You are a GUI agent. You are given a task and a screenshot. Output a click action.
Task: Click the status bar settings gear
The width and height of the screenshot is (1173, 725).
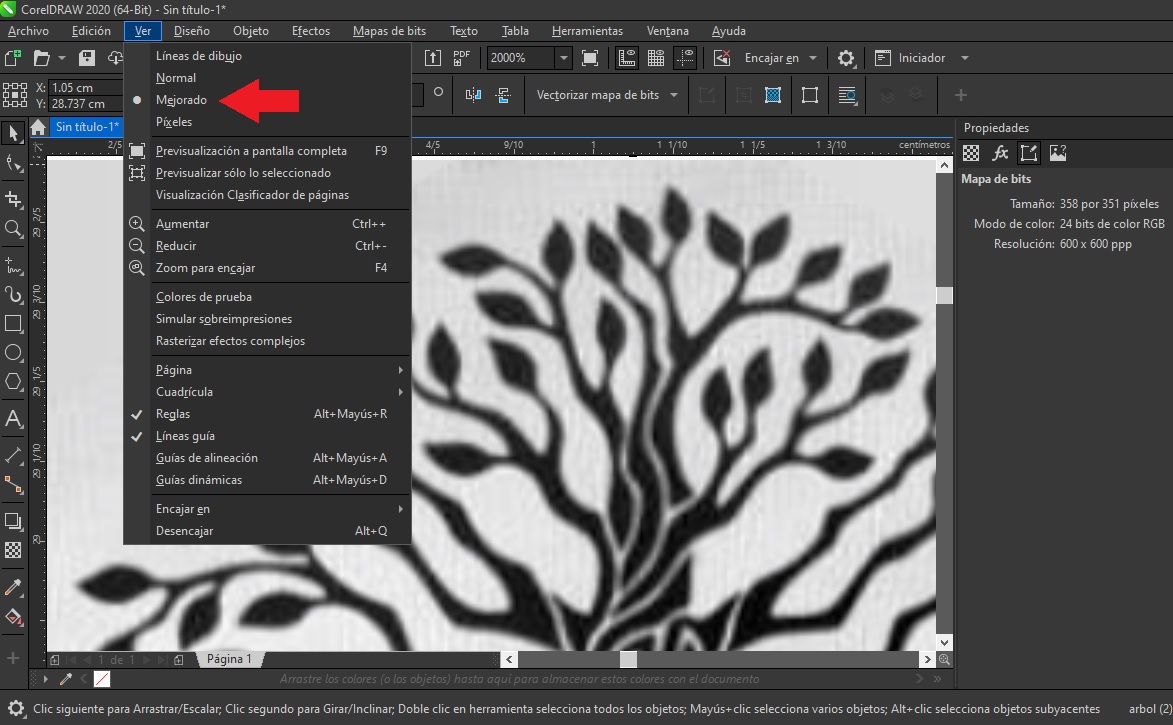pos(15,709)
